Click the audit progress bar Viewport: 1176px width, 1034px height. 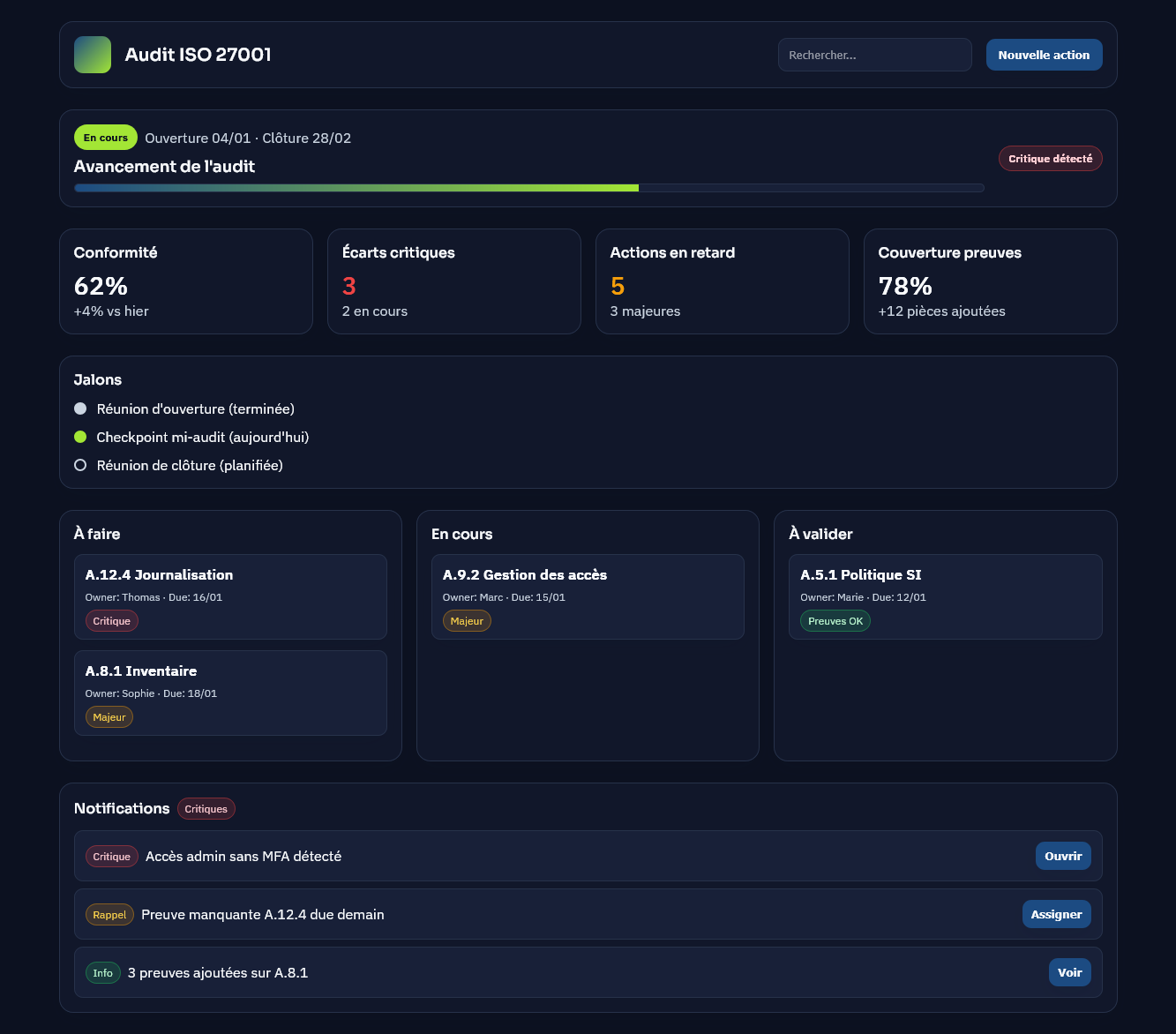[528, 188]
